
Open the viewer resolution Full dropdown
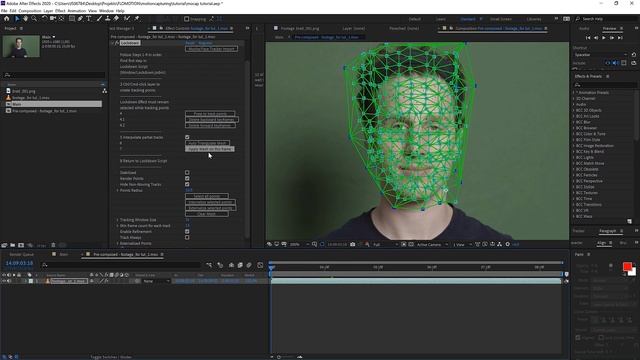tap(385, 244)
